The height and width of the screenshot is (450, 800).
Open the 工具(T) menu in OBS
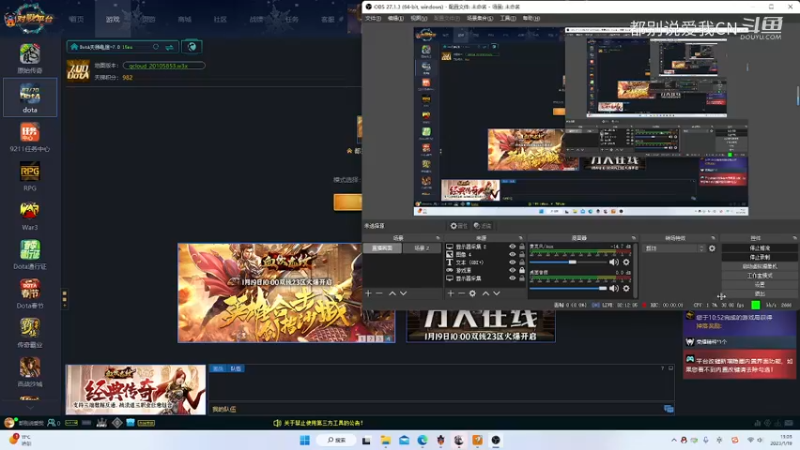(x=508, y=18)
